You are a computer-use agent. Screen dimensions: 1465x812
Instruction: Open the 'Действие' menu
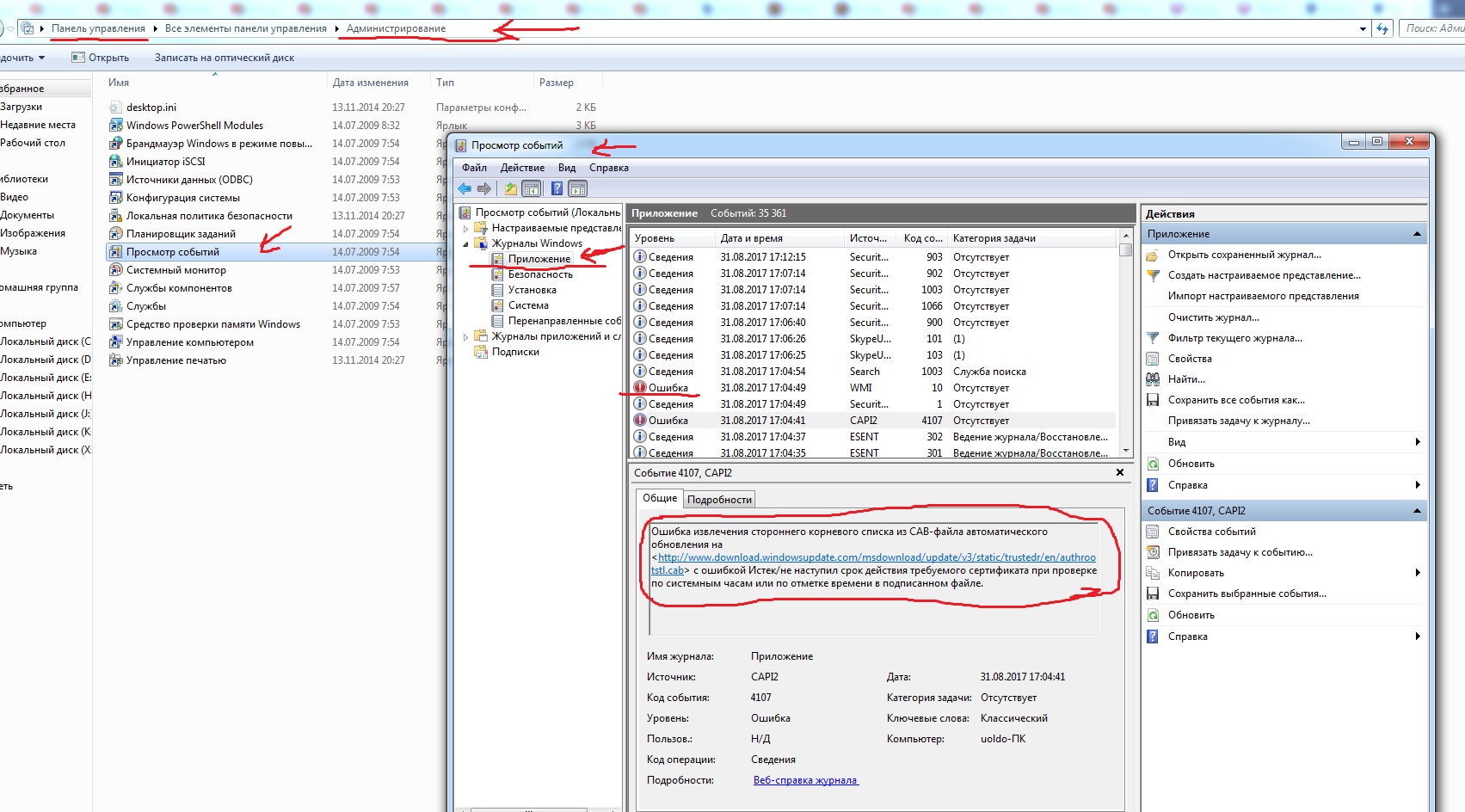pyautogui.click(x=522, y=168)
